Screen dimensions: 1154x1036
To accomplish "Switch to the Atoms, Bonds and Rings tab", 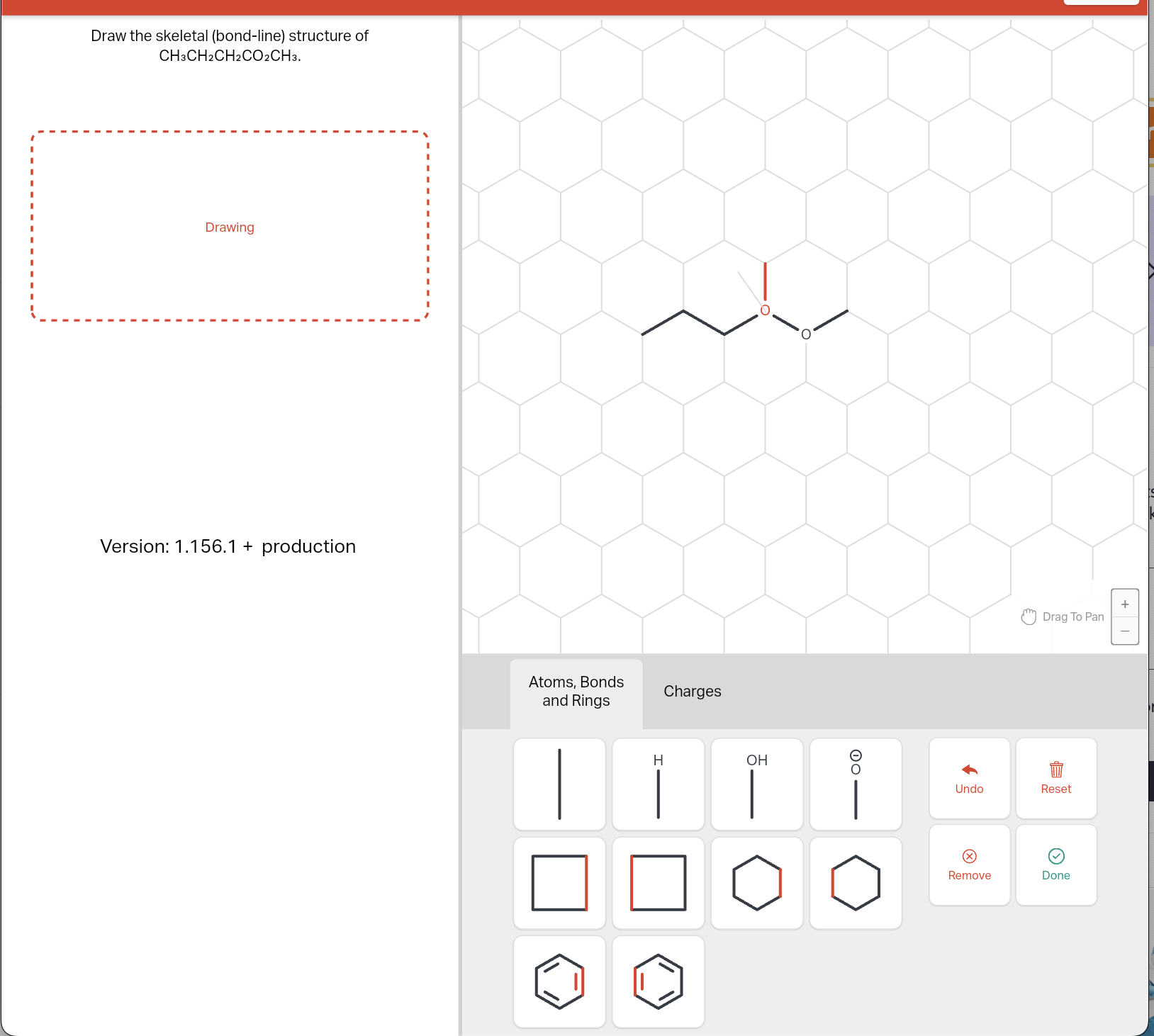I will coord(576,692).
